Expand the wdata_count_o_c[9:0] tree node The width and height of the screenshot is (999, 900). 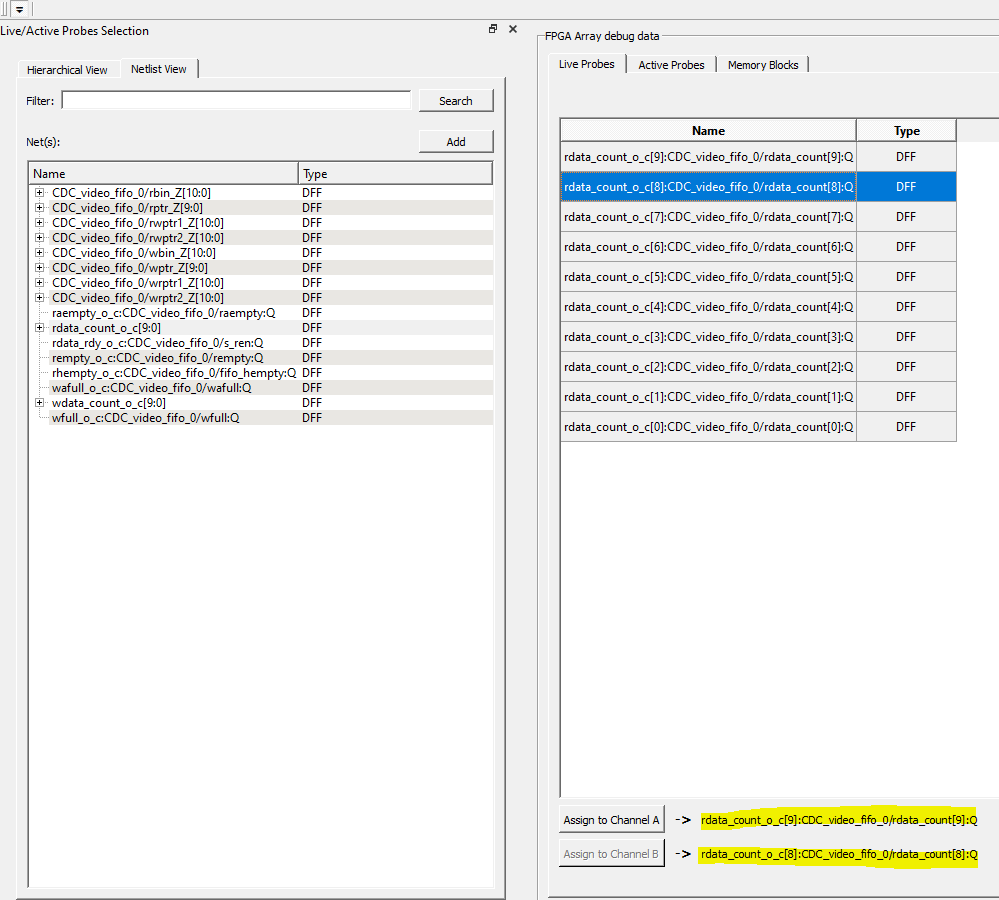[x=40, y=403]
